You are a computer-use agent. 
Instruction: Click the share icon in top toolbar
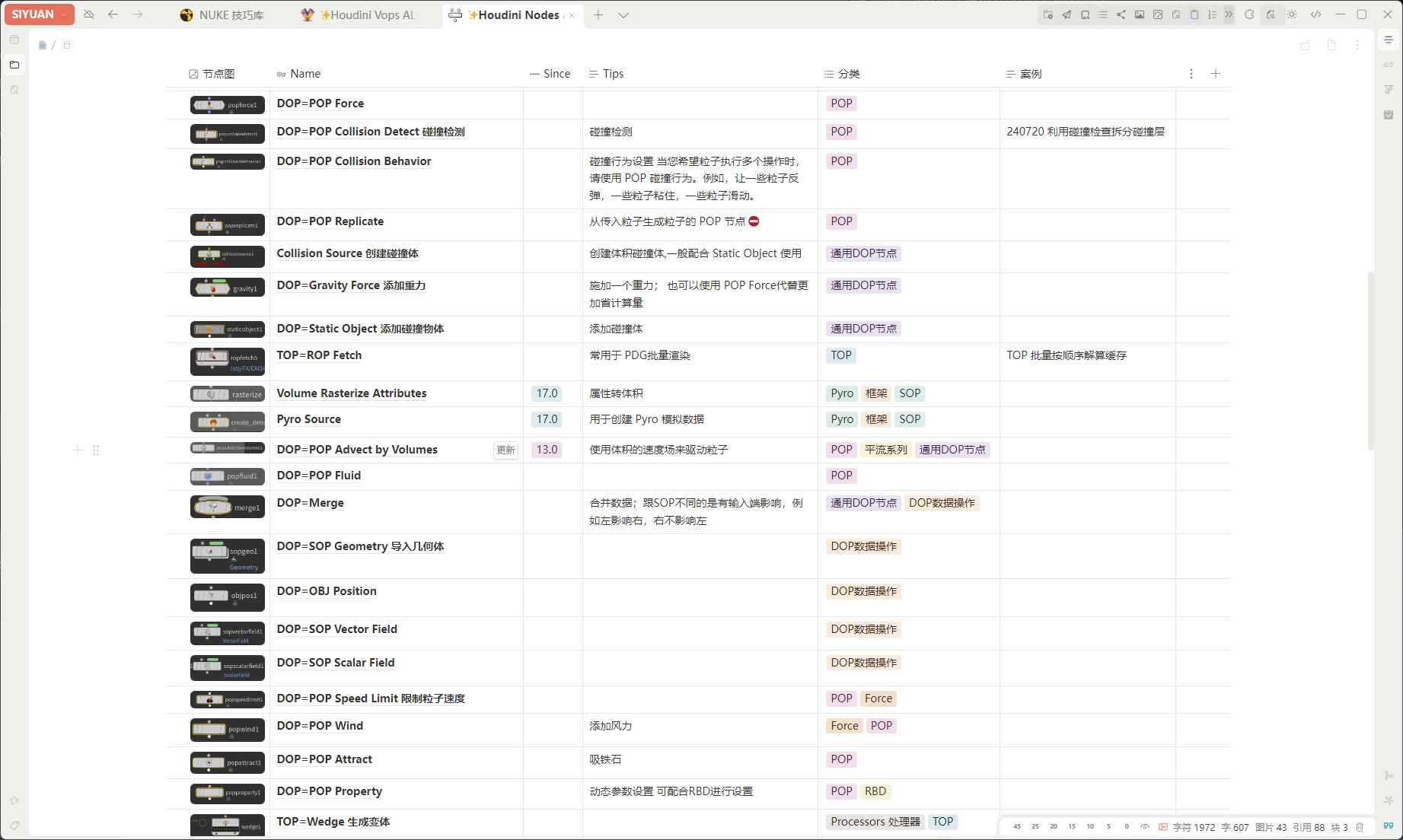[1121, 14]
